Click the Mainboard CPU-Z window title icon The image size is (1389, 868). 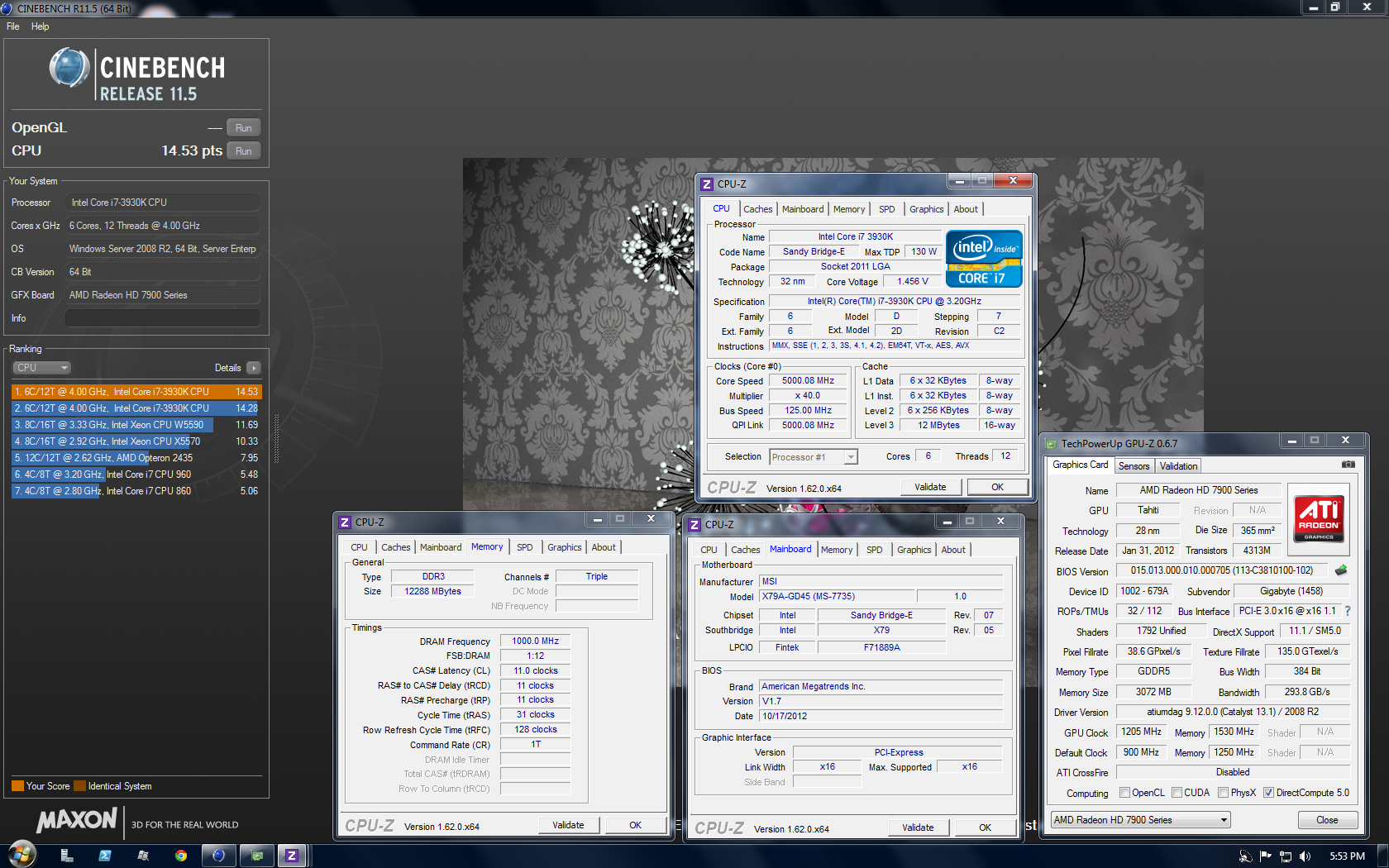695,525
